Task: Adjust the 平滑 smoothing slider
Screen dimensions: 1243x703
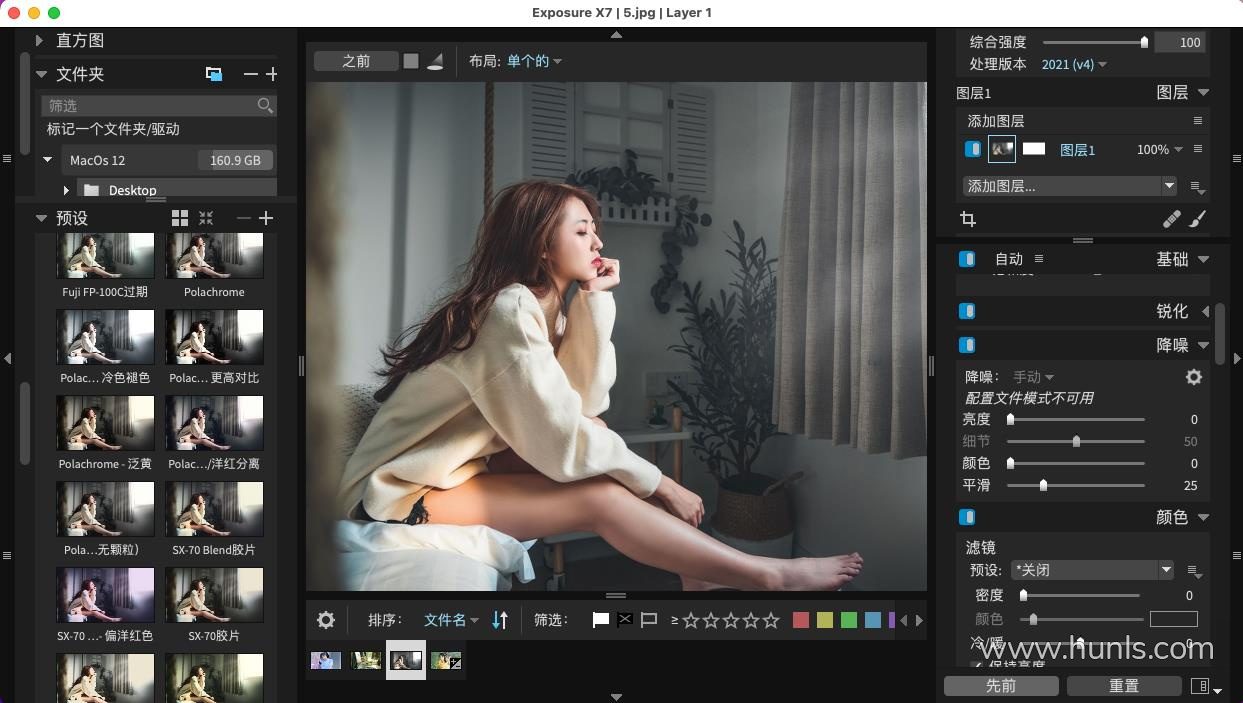Action: (1076, 485)
